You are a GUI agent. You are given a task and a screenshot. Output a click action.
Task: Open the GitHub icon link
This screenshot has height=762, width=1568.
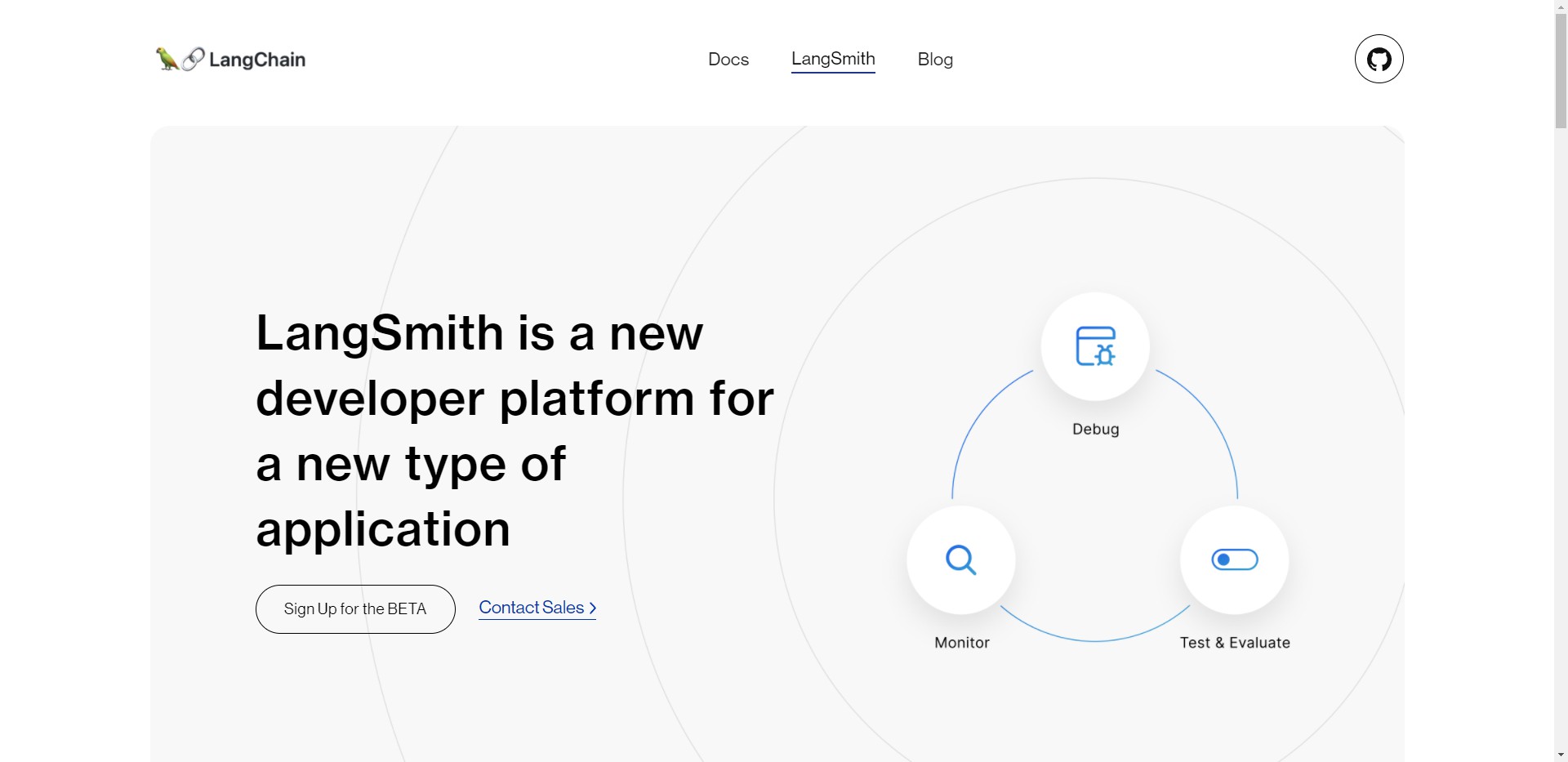(x=1379, y=59)
